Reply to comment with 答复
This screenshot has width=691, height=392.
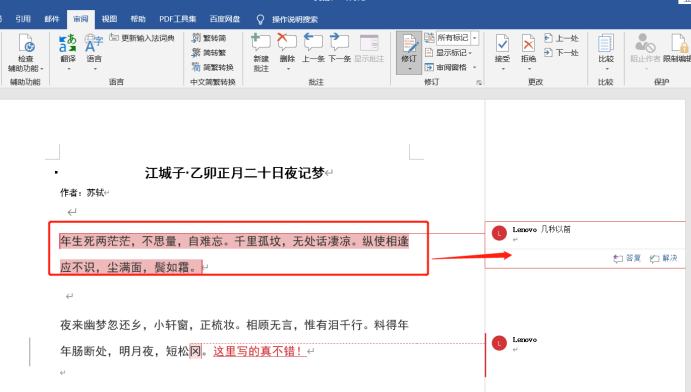627,258
